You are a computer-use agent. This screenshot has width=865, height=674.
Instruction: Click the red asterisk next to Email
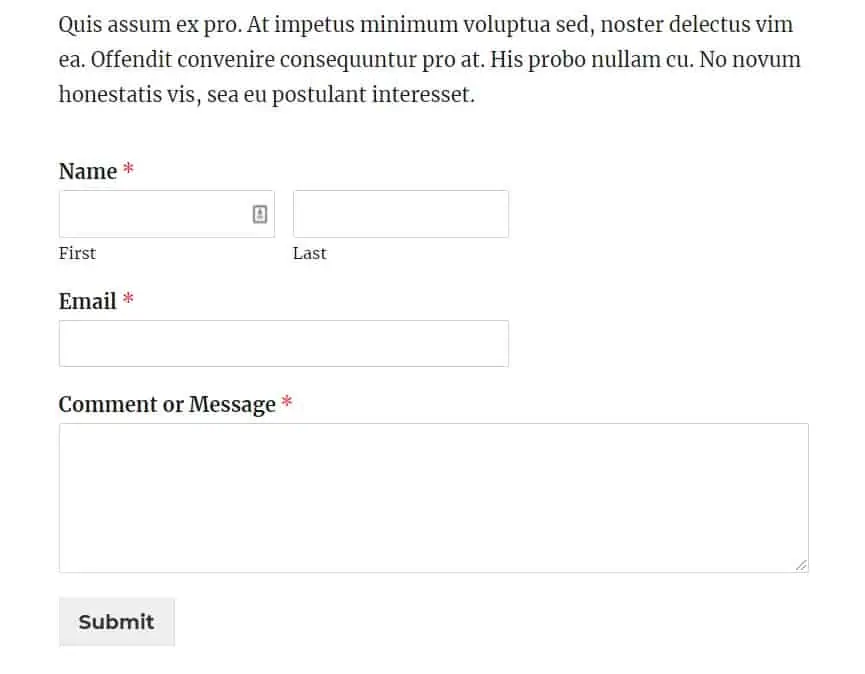tap(128, 300)
